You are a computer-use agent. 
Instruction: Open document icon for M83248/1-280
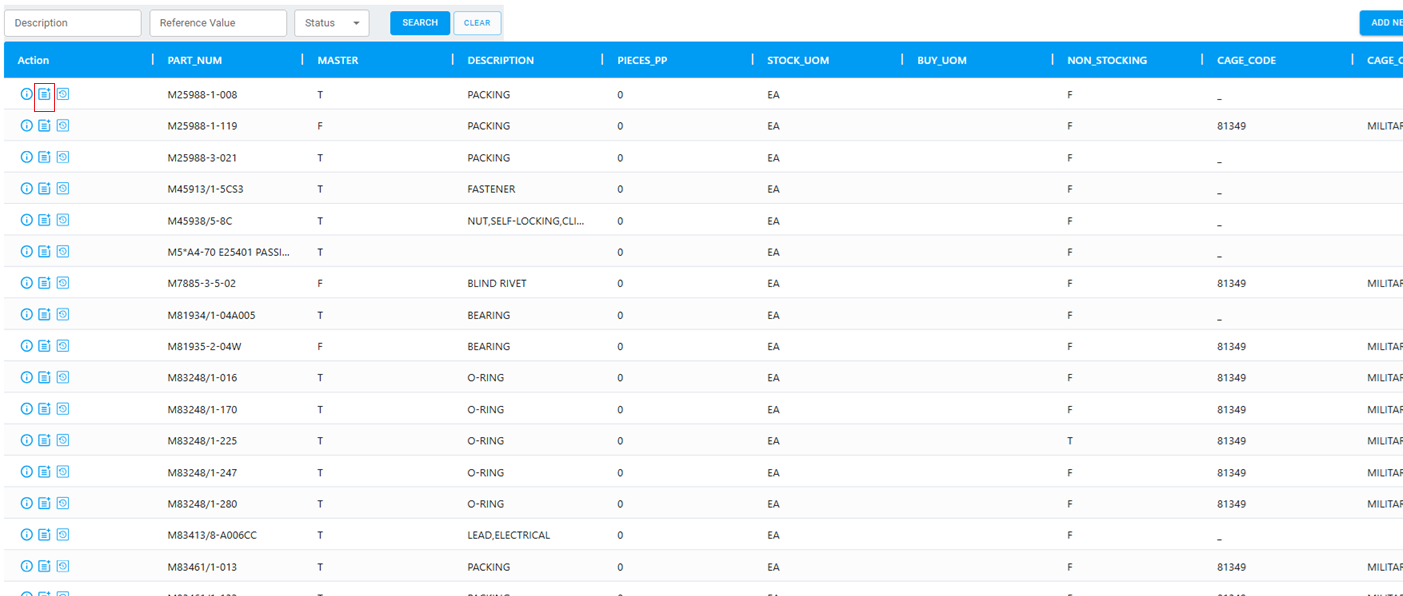pyautogui.click(x=44, y=503)
